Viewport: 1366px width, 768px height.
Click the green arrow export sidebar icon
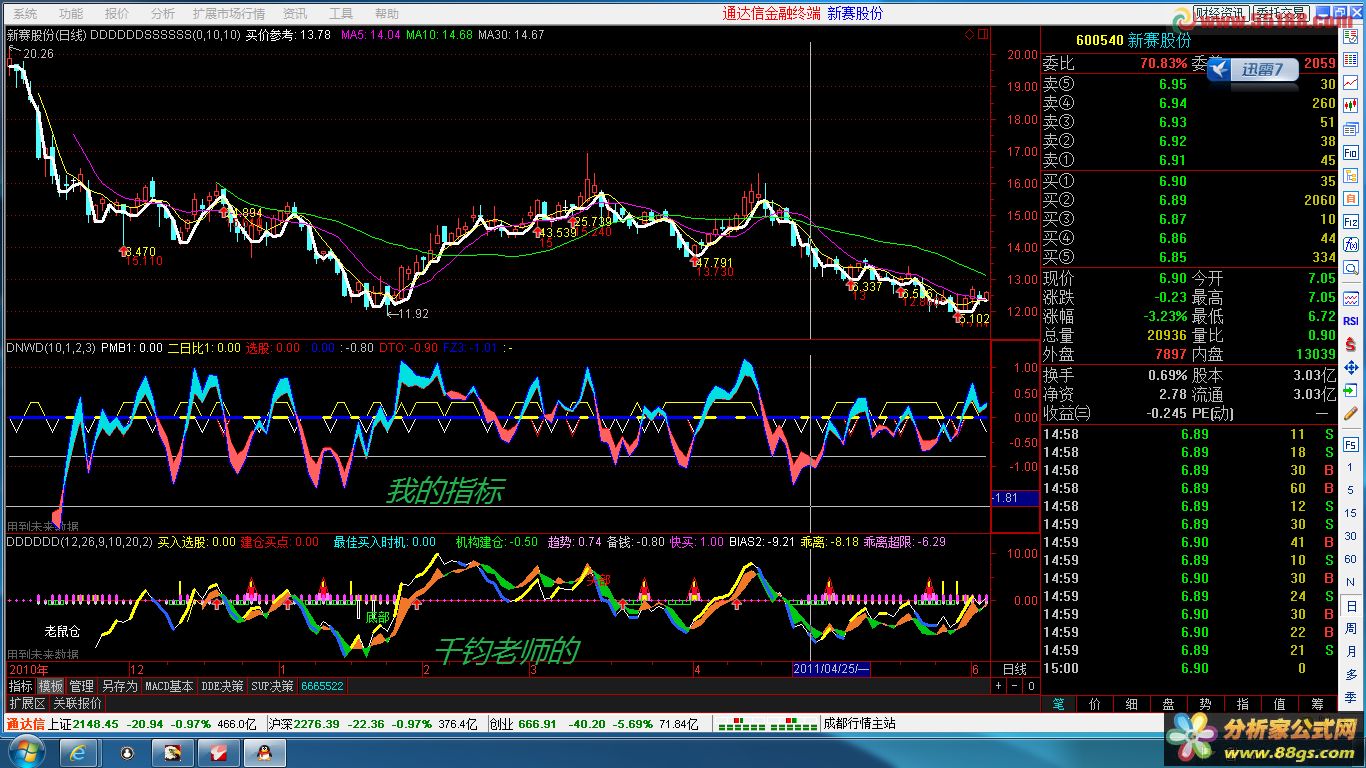coord(1351,392)
